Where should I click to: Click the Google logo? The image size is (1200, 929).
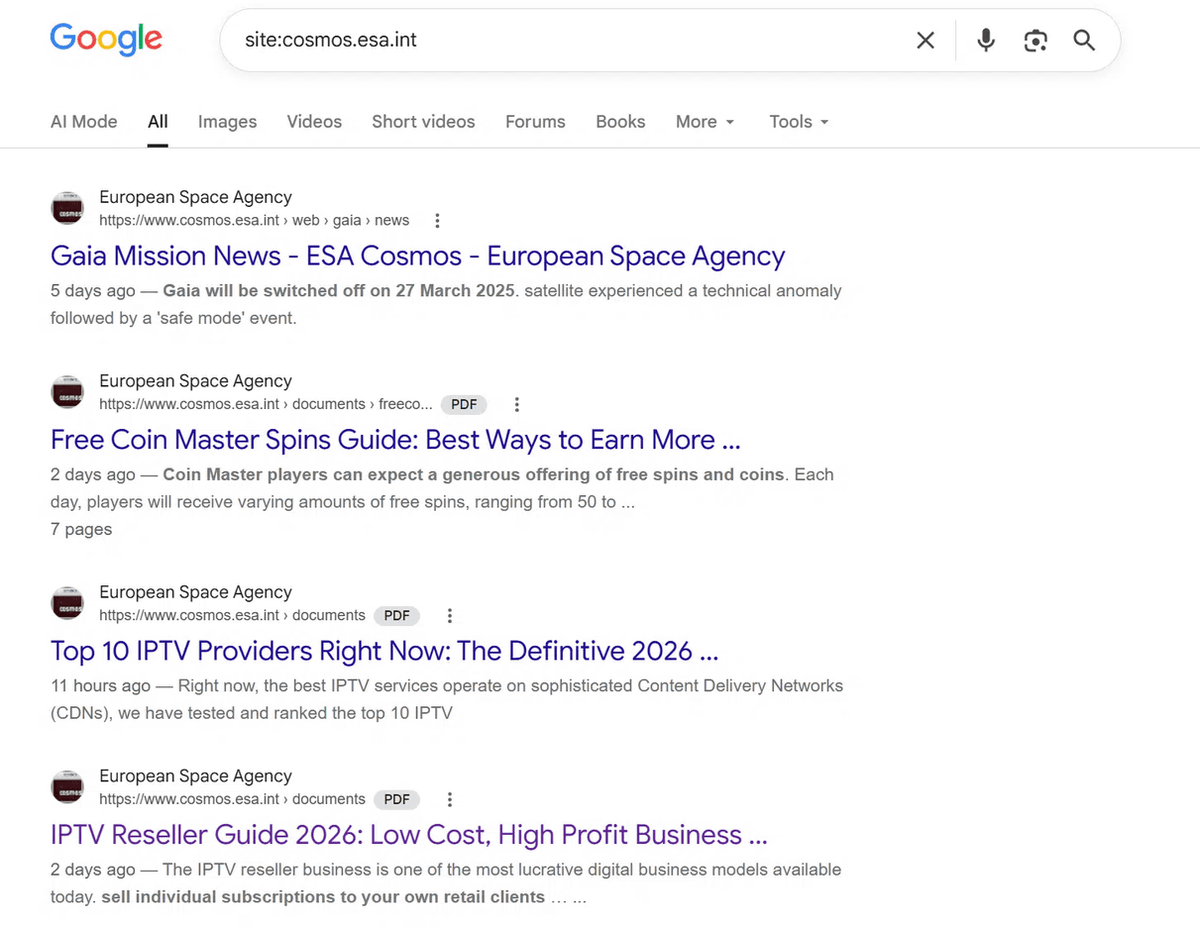click(x=106, y=39)
